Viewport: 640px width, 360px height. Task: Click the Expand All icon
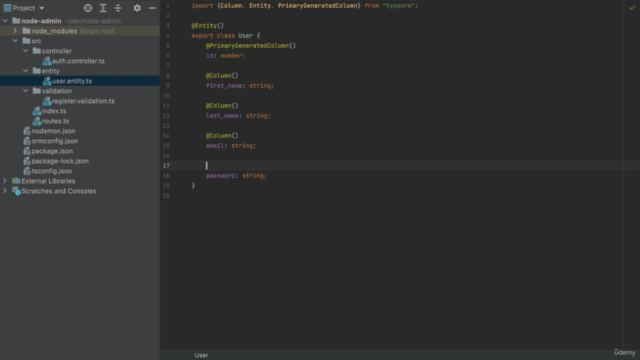[x=103, y=8]
